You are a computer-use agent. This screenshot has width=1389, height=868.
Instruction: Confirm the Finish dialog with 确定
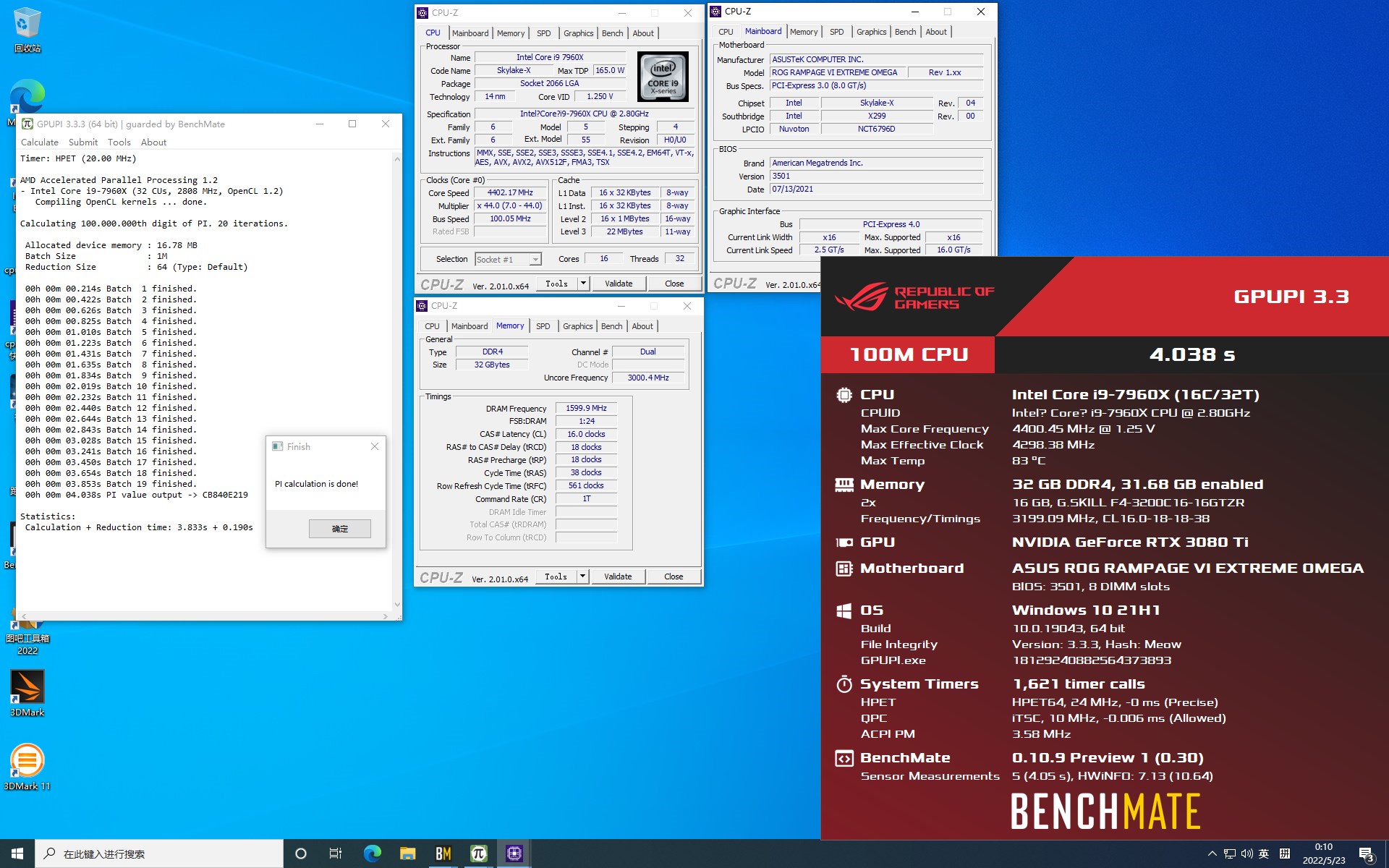(x=340, y=529)
